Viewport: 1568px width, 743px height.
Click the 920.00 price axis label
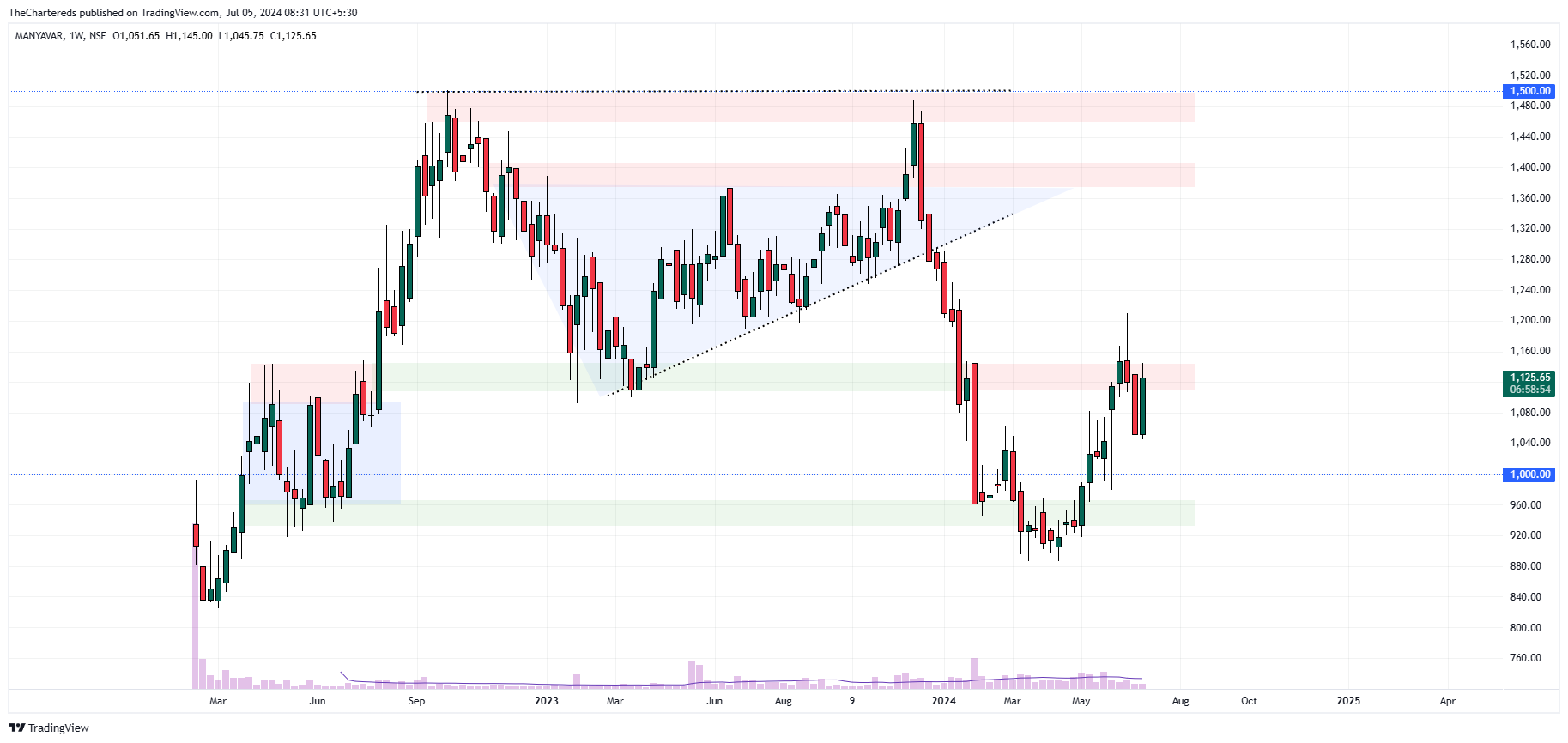[1526, 535]
